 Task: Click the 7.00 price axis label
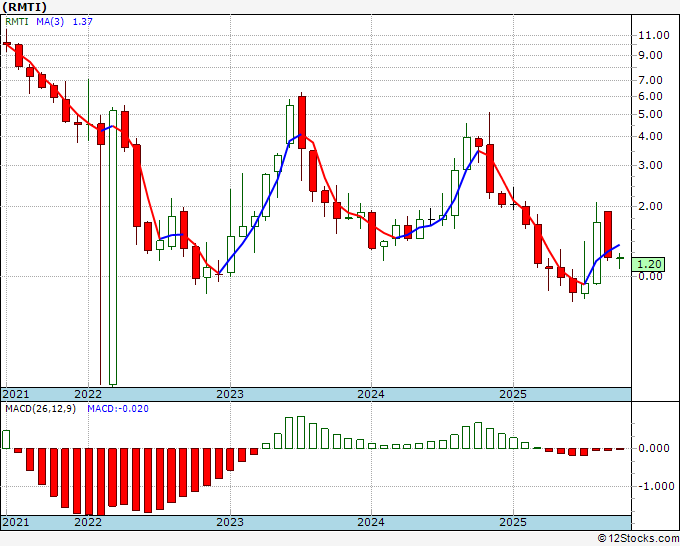click(651, 80)
